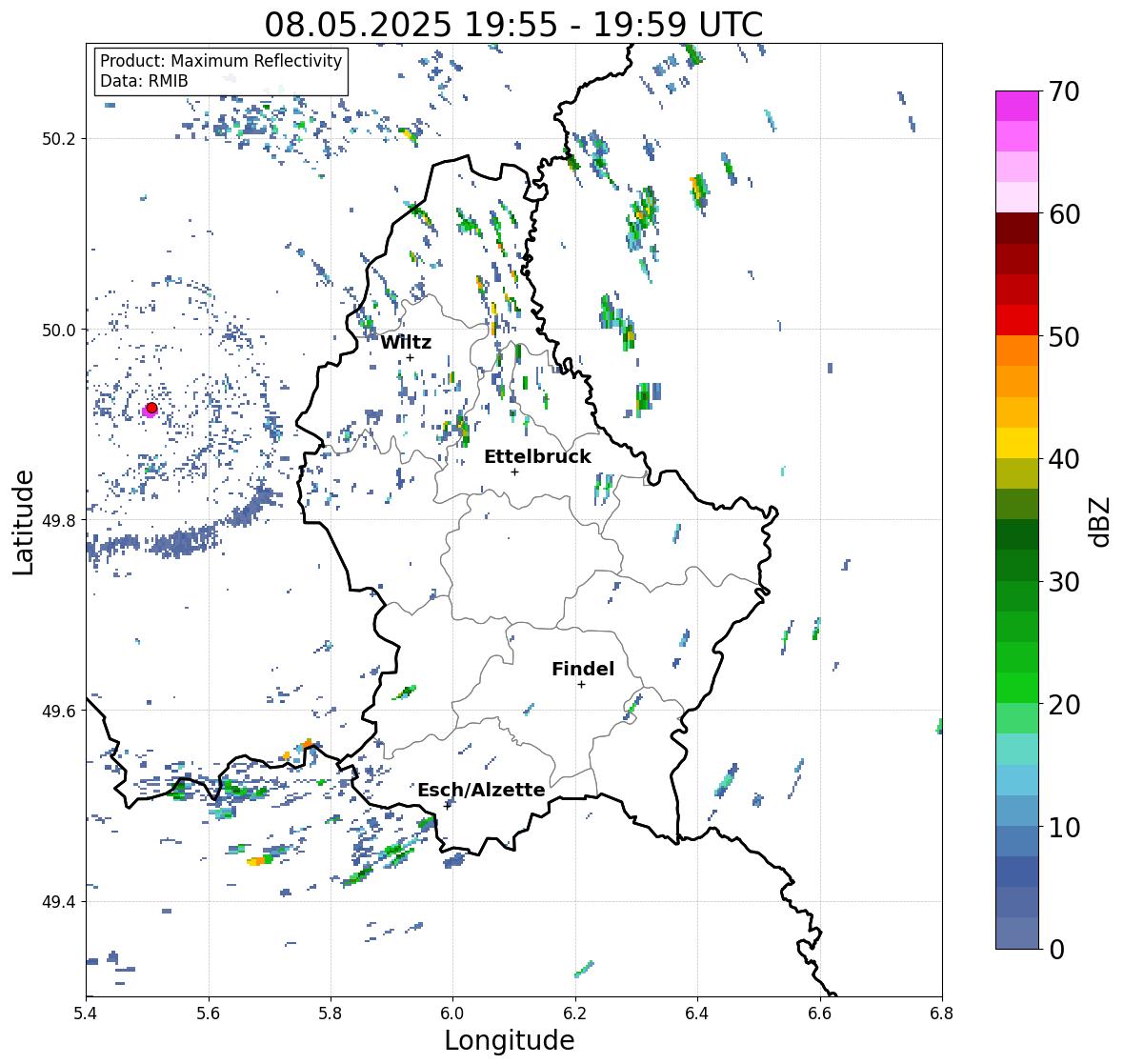Click the plot title showing 19:55 - 19:59 UTC
Viewport: 1123px width, 1064px height.
tap(513, 25)
